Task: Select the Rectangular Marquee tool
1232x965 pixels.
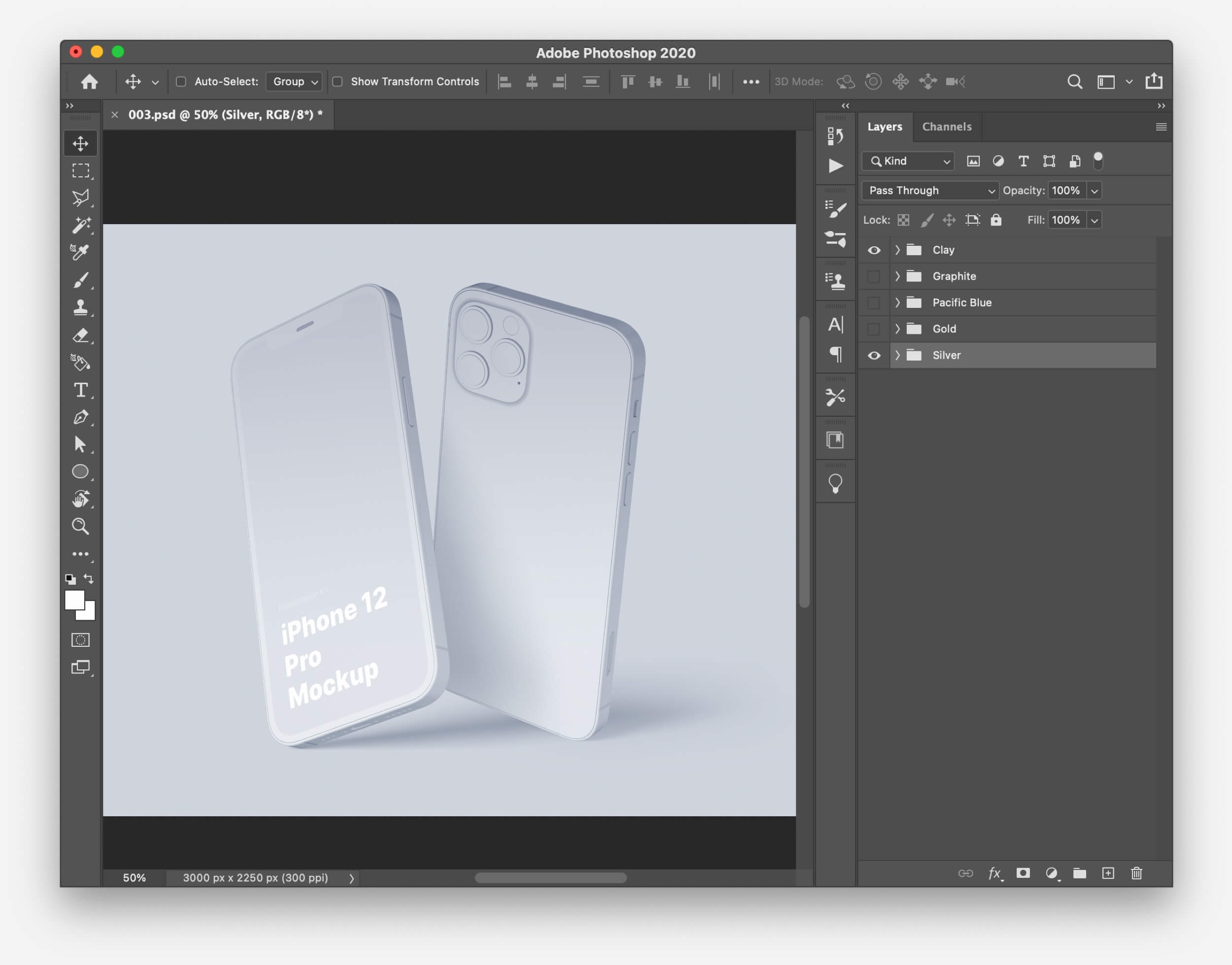Action: [x=80, y=170]
